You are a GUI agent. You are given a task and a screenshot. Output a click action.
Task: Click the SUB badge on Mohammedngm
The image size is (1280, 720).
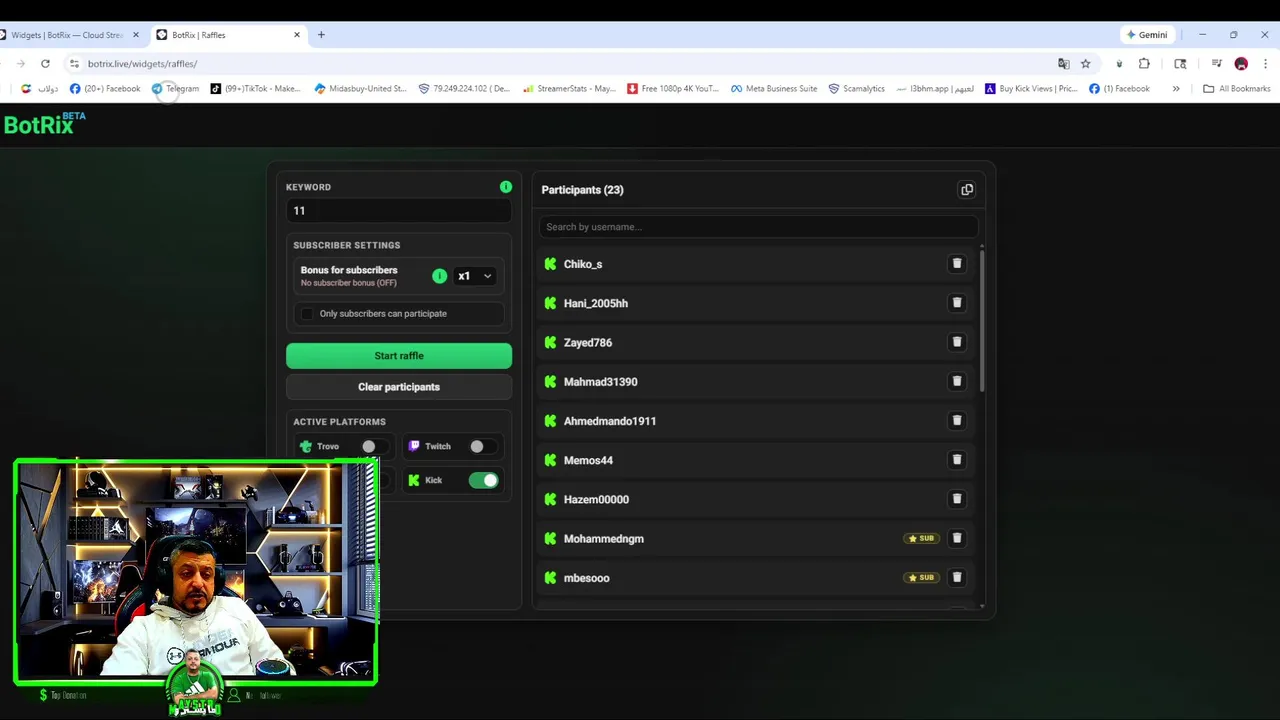tap(921, 538)
